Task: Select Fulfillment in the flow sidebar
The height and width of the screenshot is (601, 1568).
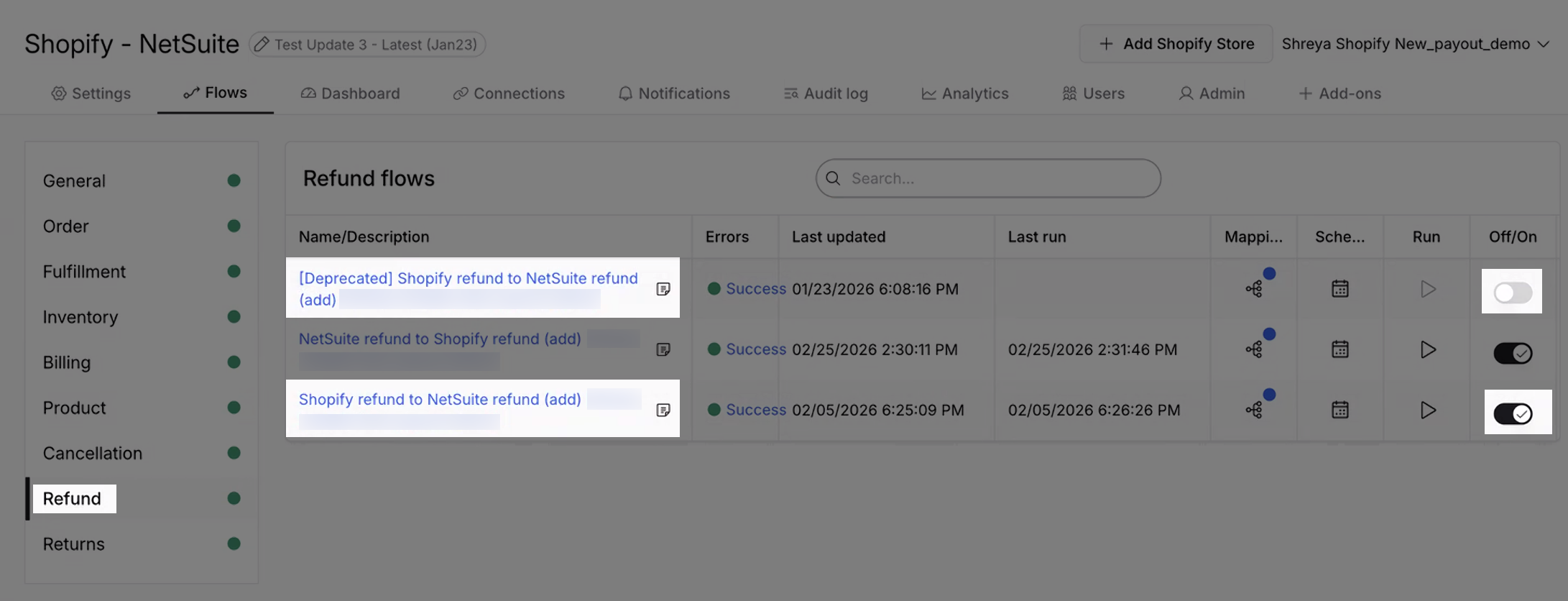Action: 142,272
